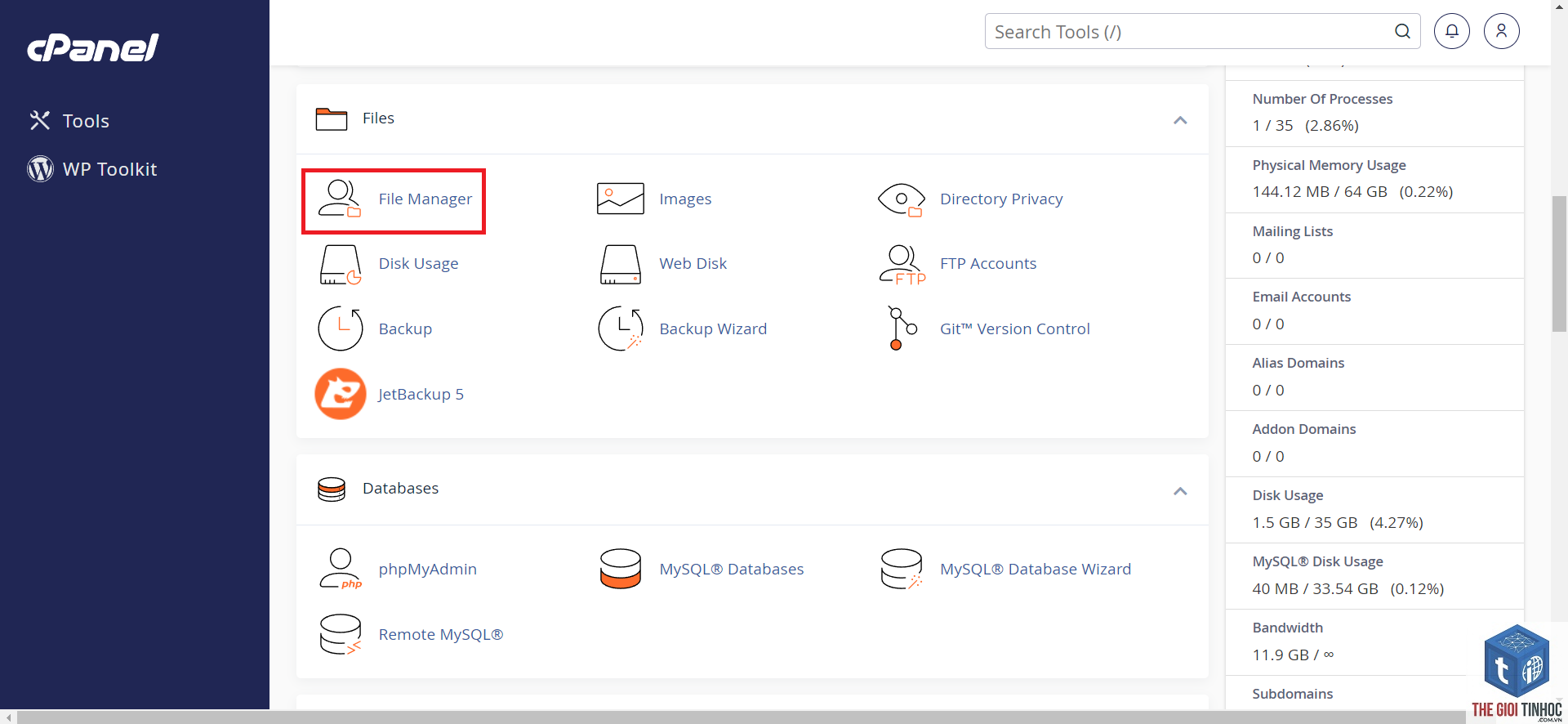Click the Mailing Lists statistic label

click(1292, 231)
